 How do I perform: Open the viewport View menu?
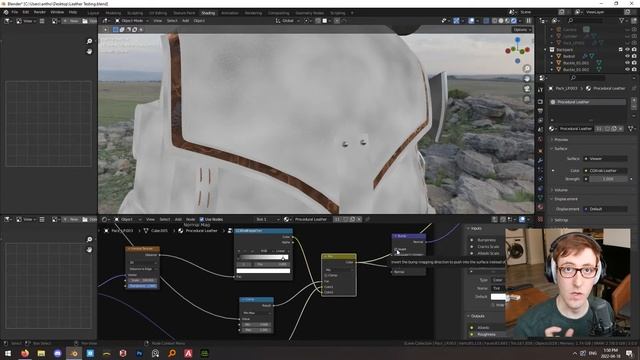click(x=158, y=20)
